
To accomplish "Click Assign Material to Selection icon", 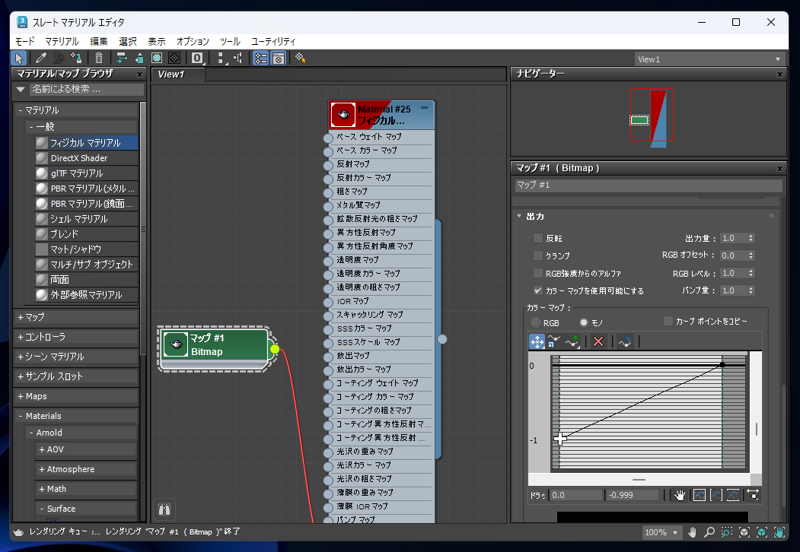I will 76,58.
